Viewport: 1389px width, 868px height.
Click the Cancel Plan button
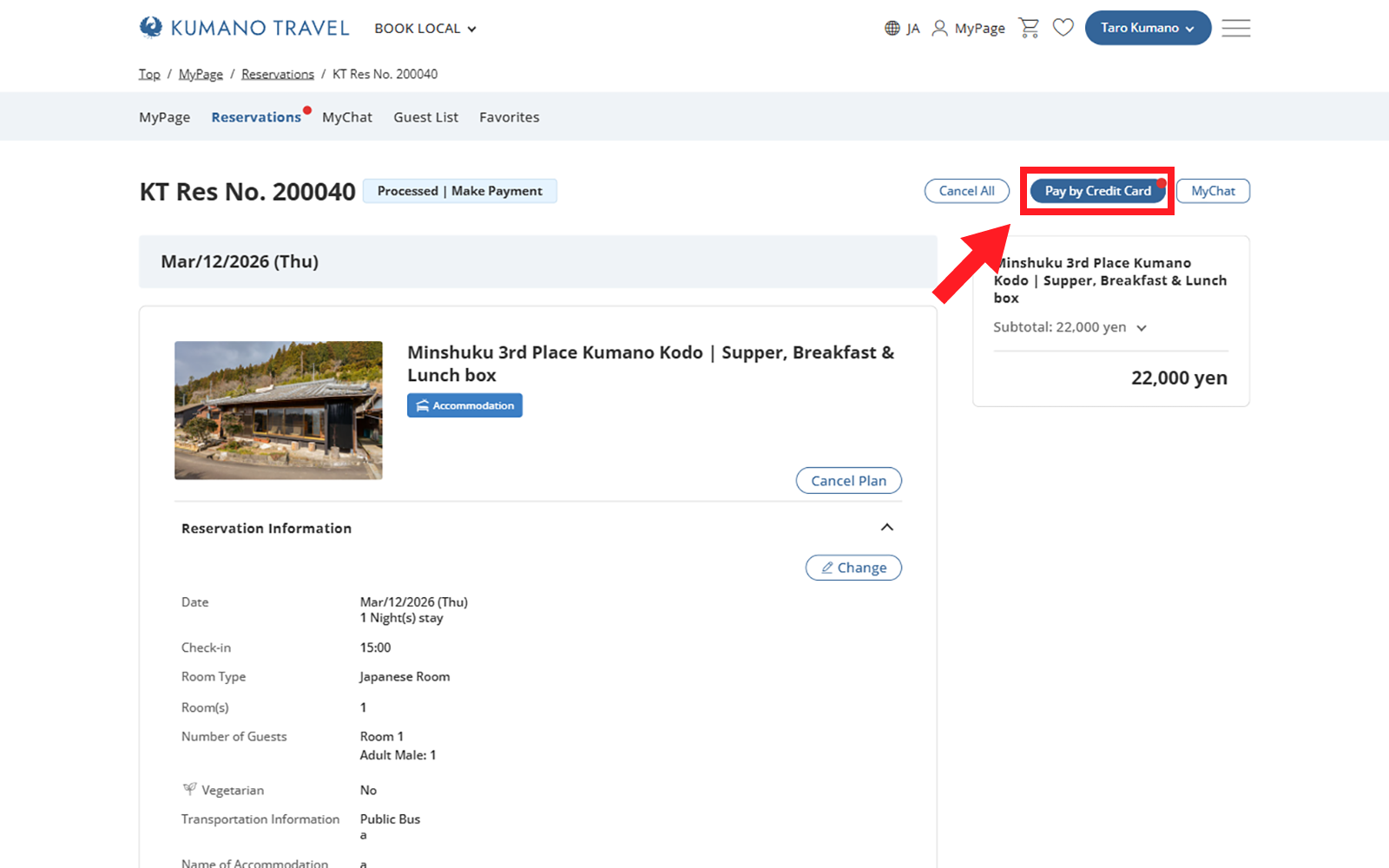[848, 481]
